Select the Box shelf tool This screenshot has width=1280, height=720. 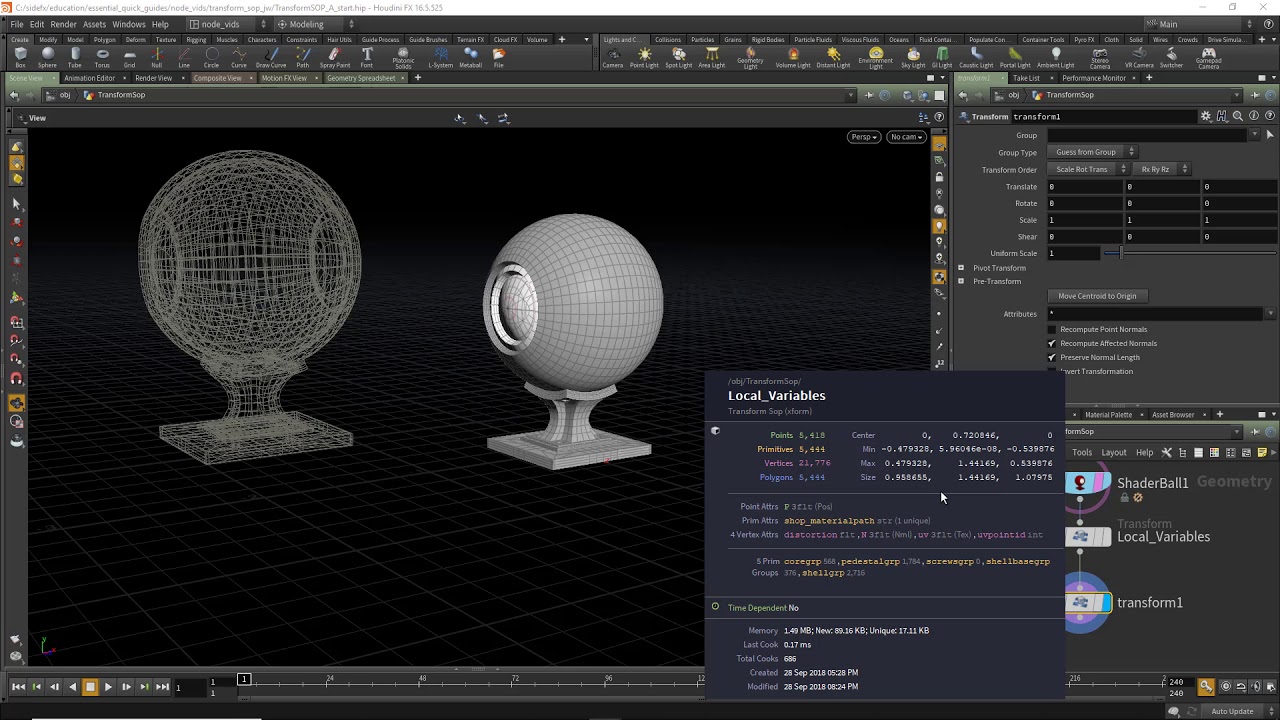(x=20, y=58)
